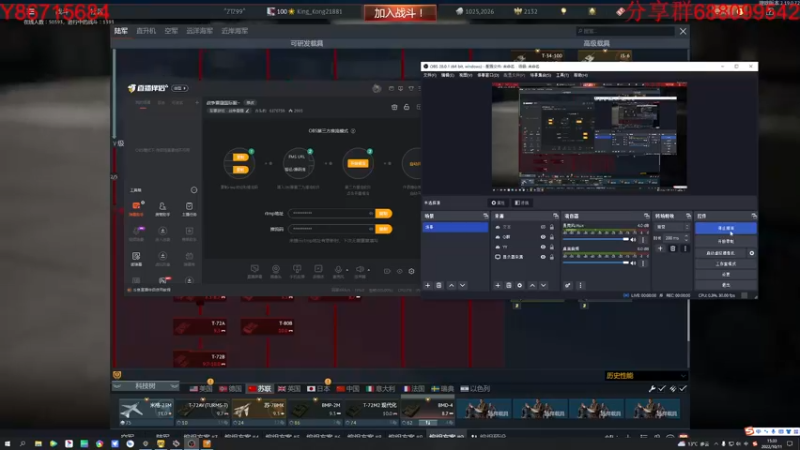800x450 pixels.
Task: Add a scene transition with plus button
Action: pyautogui.click(x=660, y=248)
